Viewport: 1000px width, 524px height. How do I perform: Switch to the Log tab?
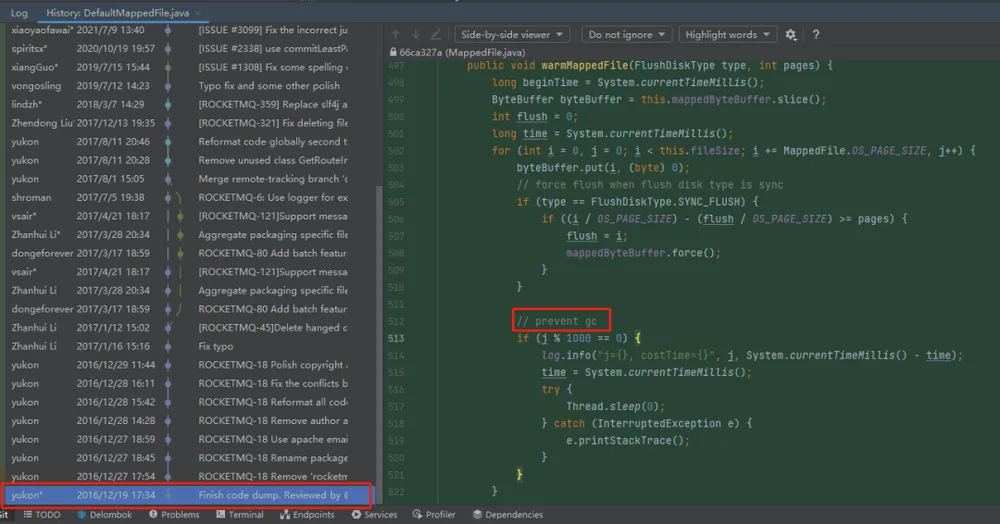(x=19, y=13)
